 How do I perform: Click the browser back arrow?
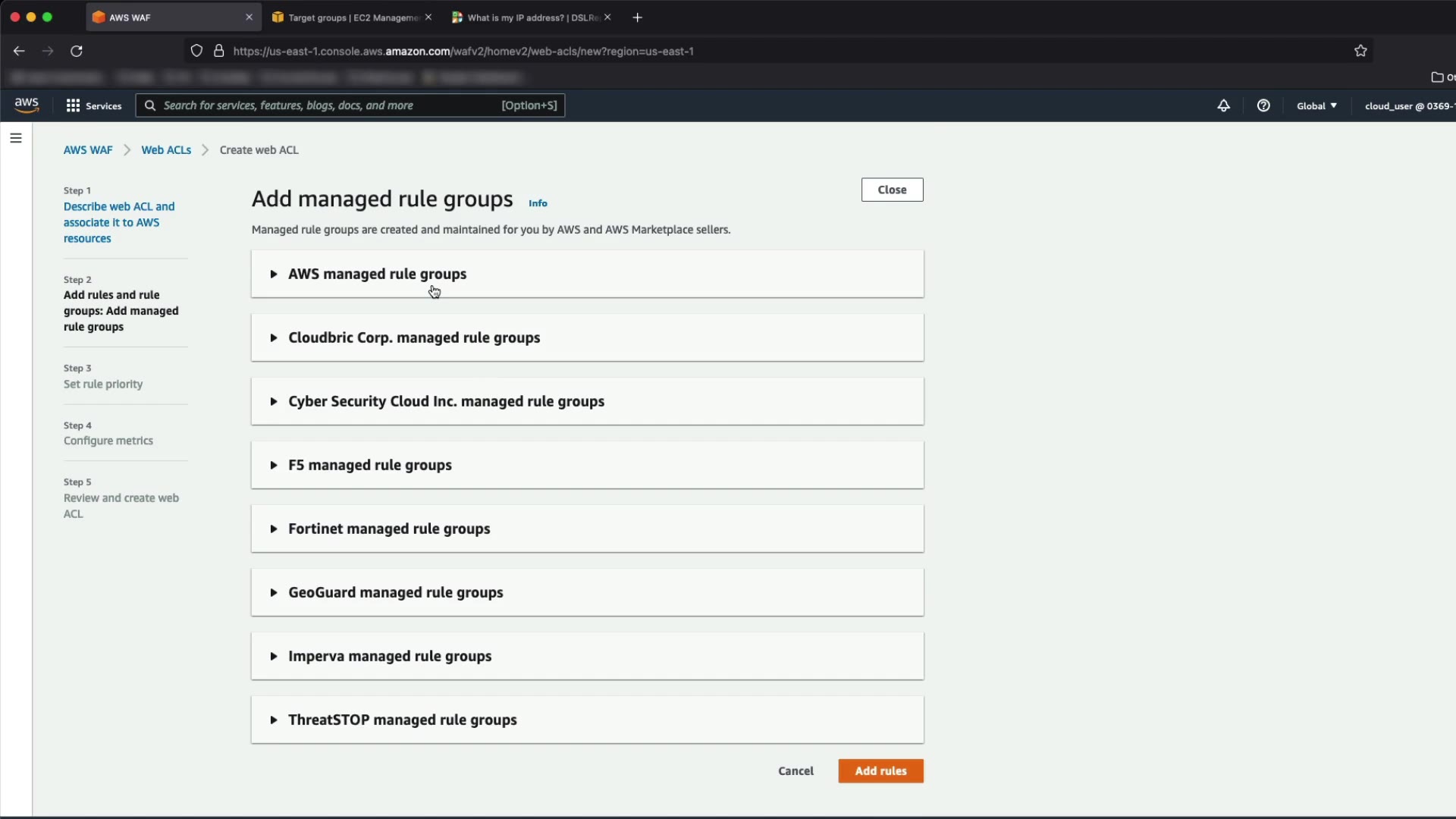pos(19,51)
